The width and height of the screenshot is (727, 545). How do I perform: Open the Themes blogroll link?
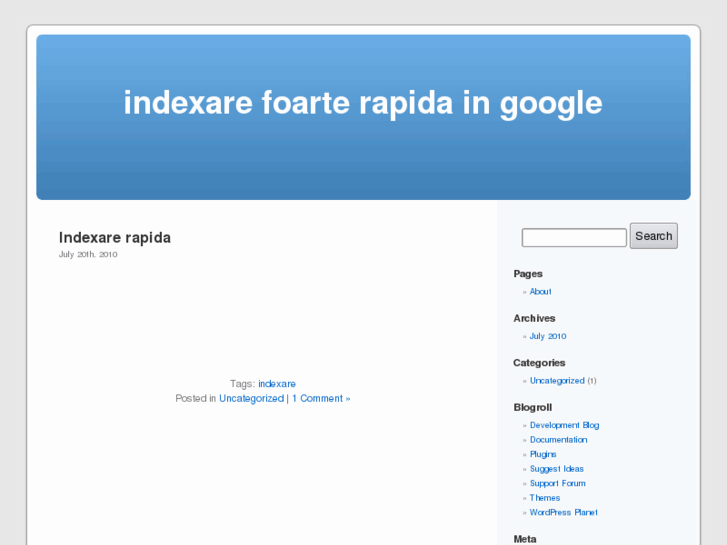[x=545, y=498]
